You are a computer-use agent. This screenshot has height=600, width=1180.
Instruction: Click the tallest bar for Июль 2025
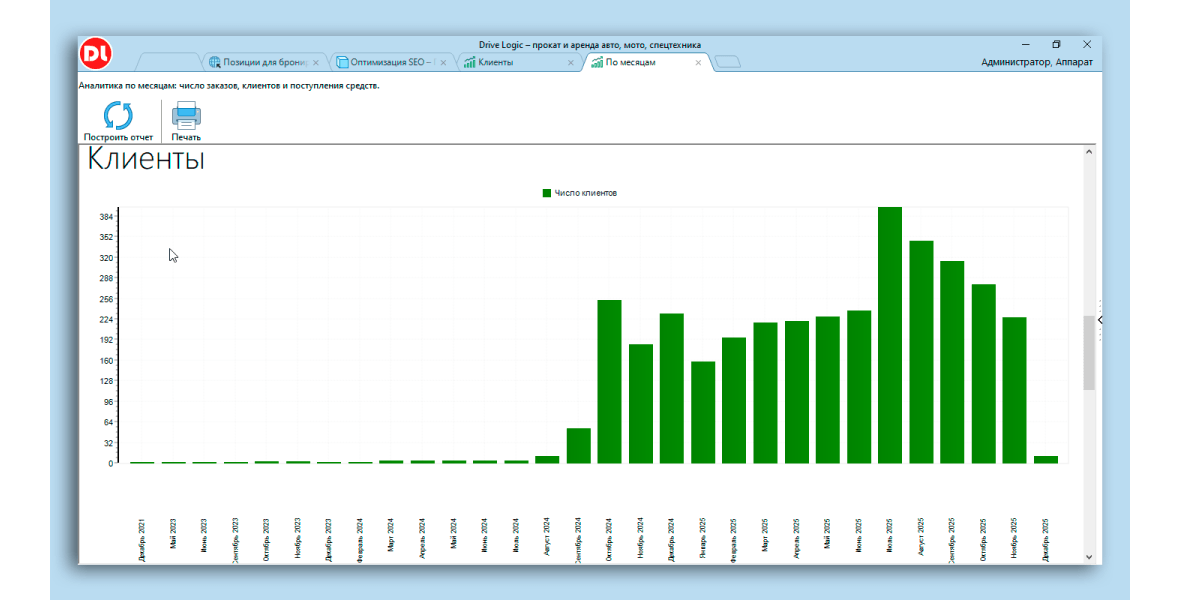(890, 335)
